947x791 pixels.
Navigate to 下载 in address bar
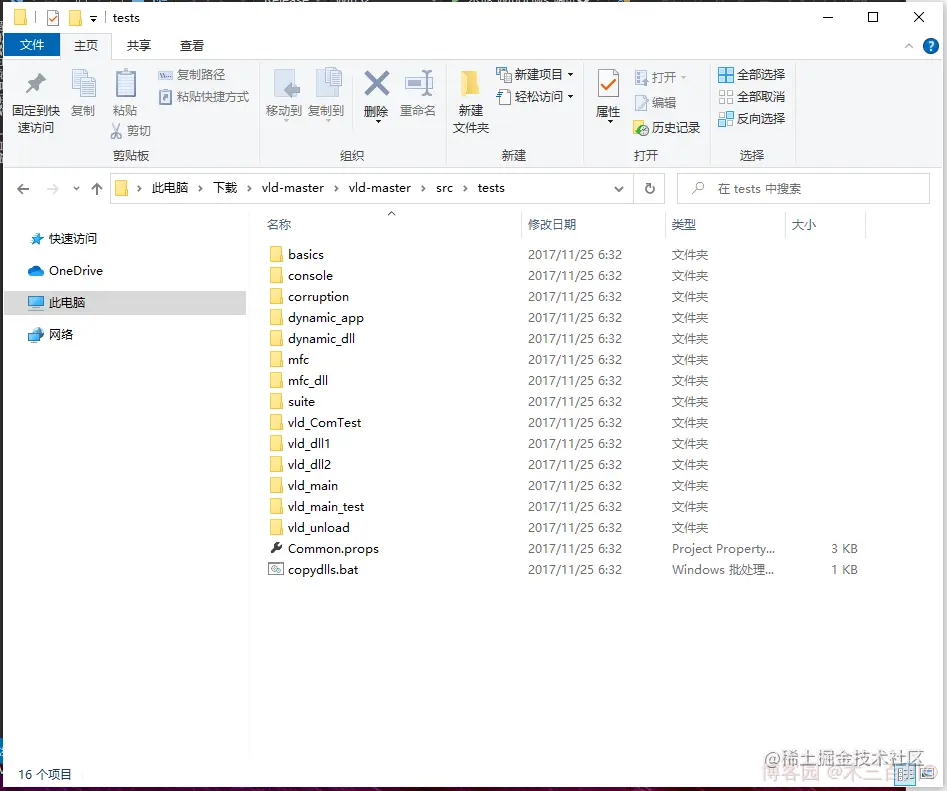pyautogui.click(x=225, y=188)
